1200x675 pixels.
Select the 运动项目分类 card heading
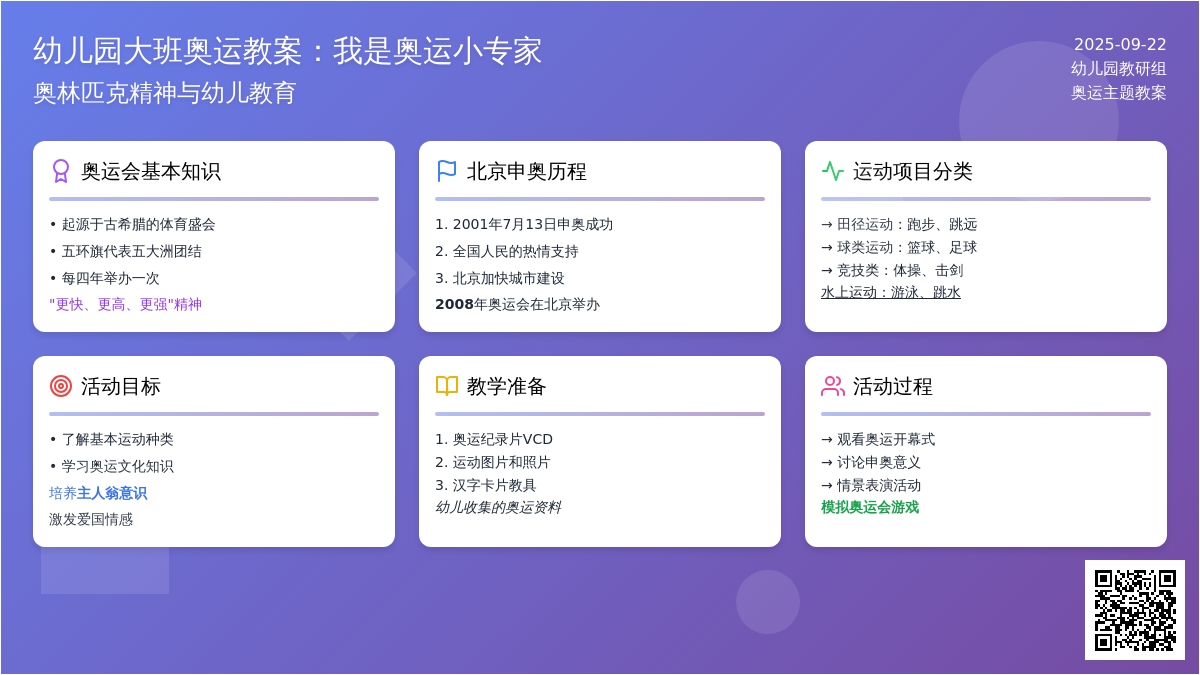point(912,171)
